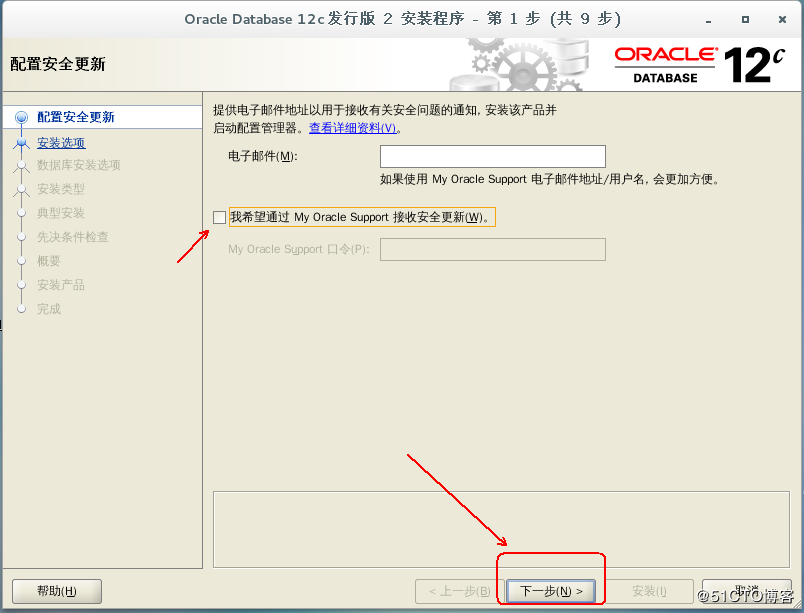Image resolution: width=804 pixels, height=613 pixels.
Task: Close the installer window
Action: pyautogui.click(x=782, y=19)
